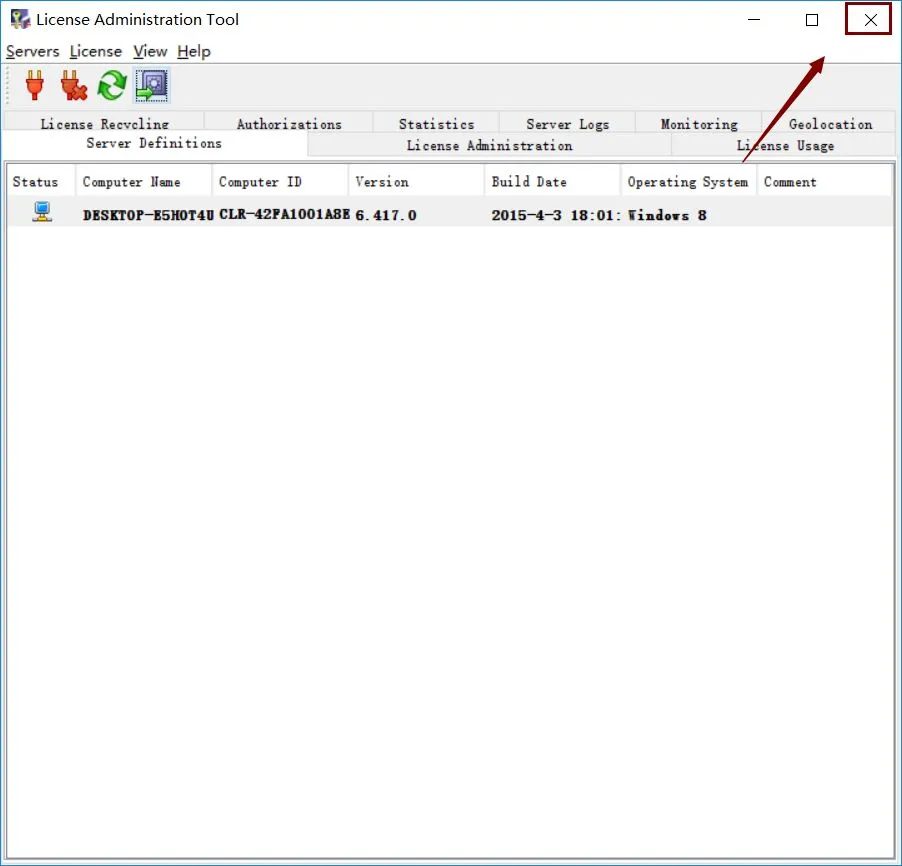Select the DESKTOP-E5H0T4U computer name cell

(148, 215)
